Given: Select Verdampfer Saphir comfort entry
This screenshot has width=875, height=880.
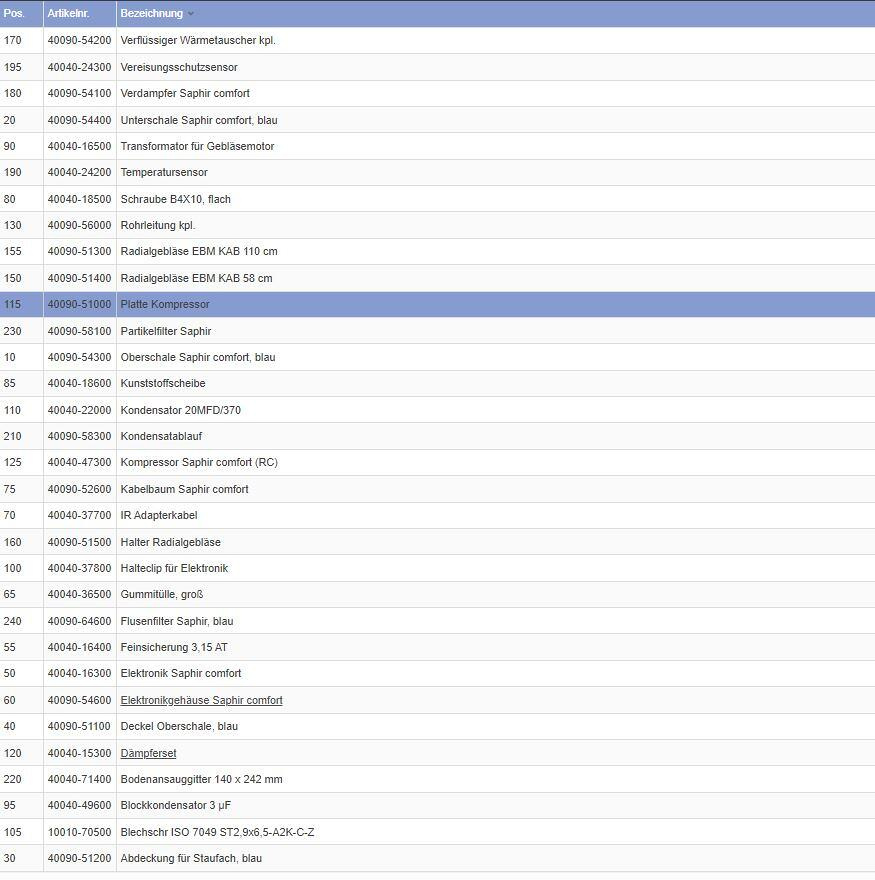Looking at the screenshot, I should [x=185, y=93].
